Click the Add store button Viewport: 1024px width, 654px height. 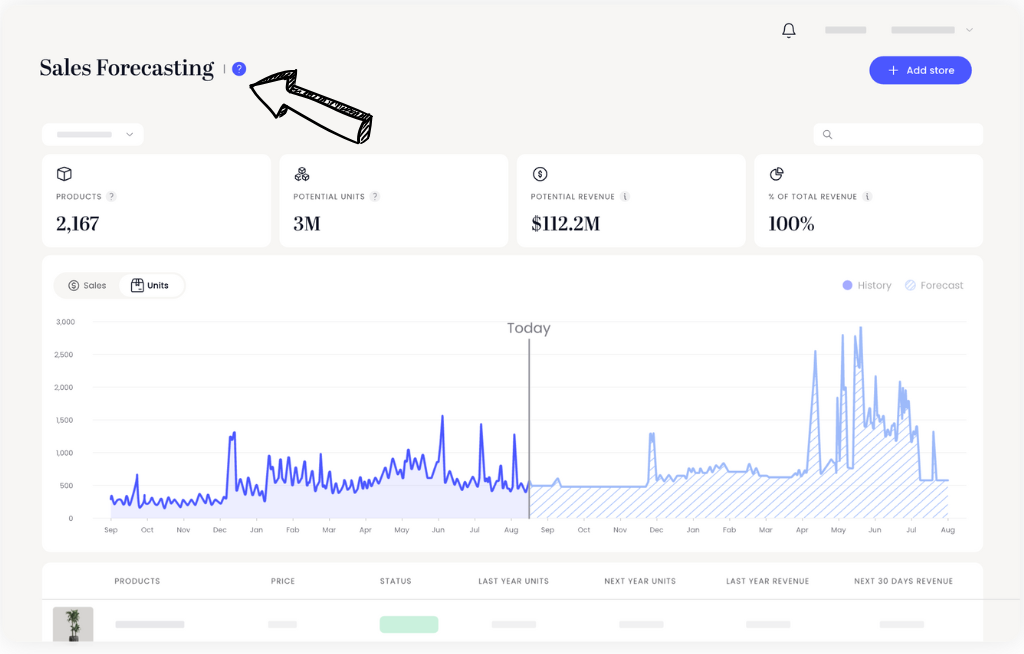click(920, 70)
